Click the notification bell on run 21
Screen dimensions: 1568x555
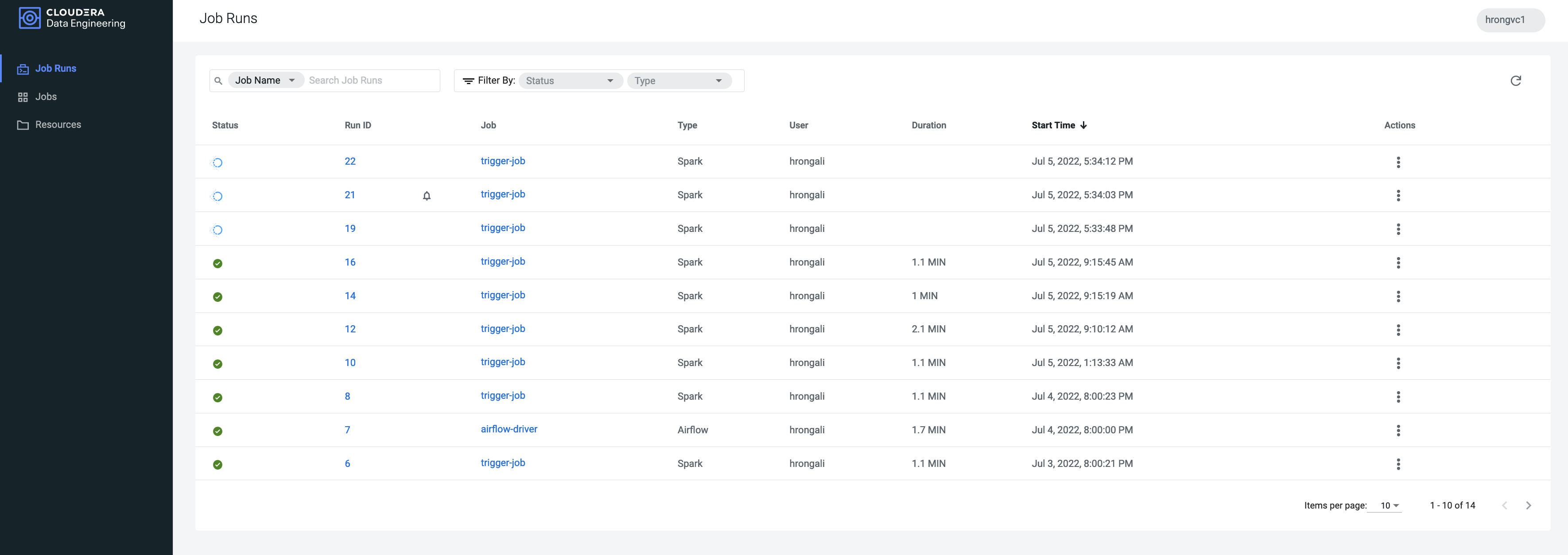tap(426, 196)
